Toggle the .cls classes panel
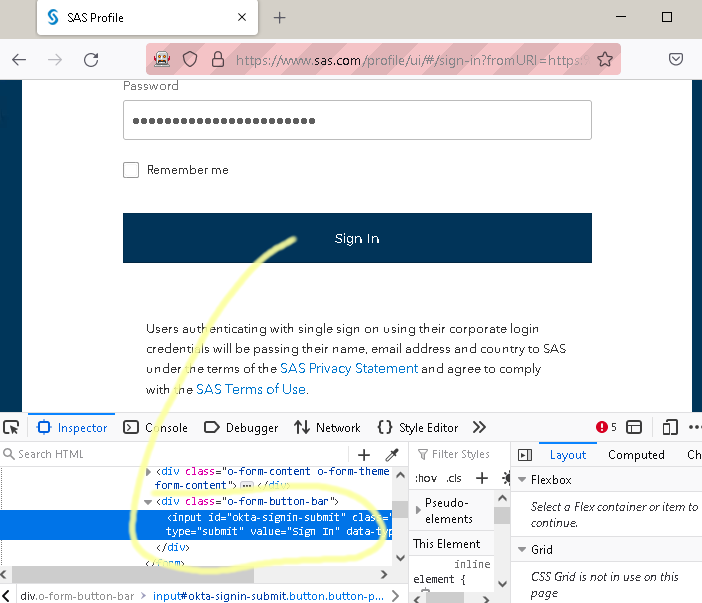702x603 pixels. coord(454,478)
